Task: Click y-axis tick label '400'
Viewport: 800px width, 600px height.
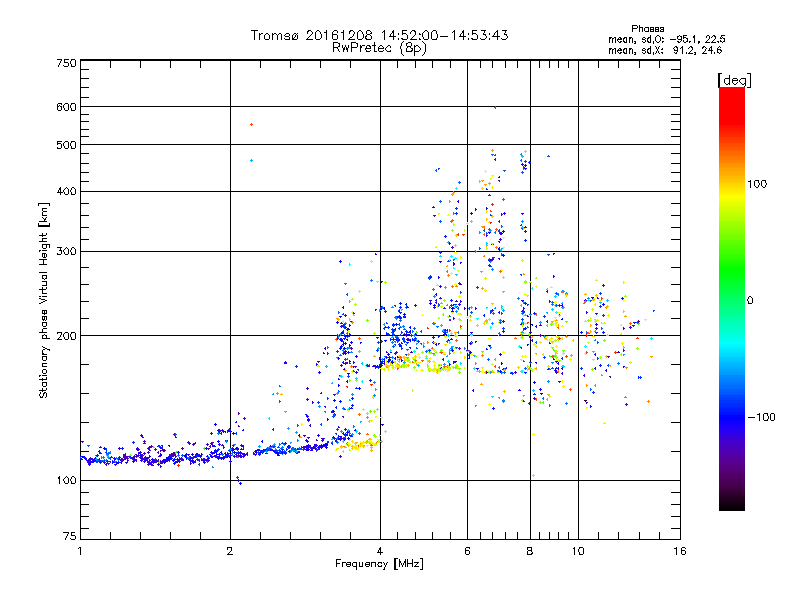Action: click(x=67, y=191)
